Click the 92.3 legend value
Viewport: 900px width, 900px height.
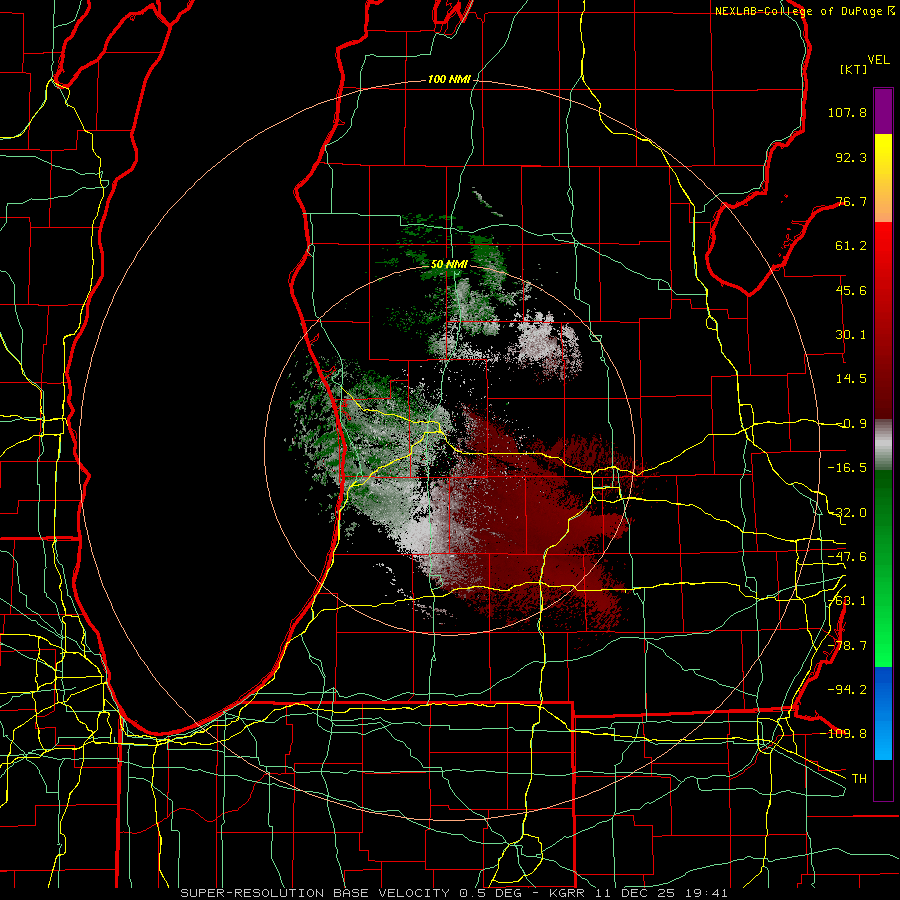(x=851, y=157)
